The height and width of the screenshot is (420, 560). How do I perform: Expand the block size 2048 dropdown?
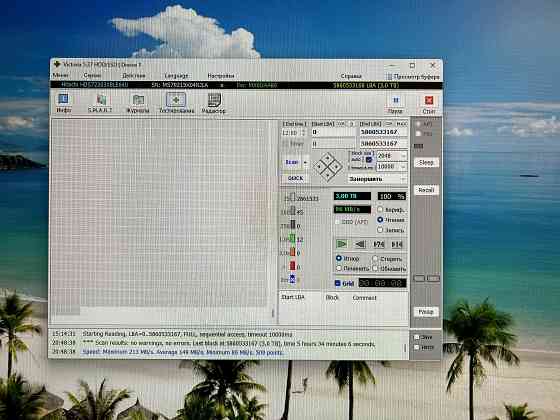tap(403, 156)
